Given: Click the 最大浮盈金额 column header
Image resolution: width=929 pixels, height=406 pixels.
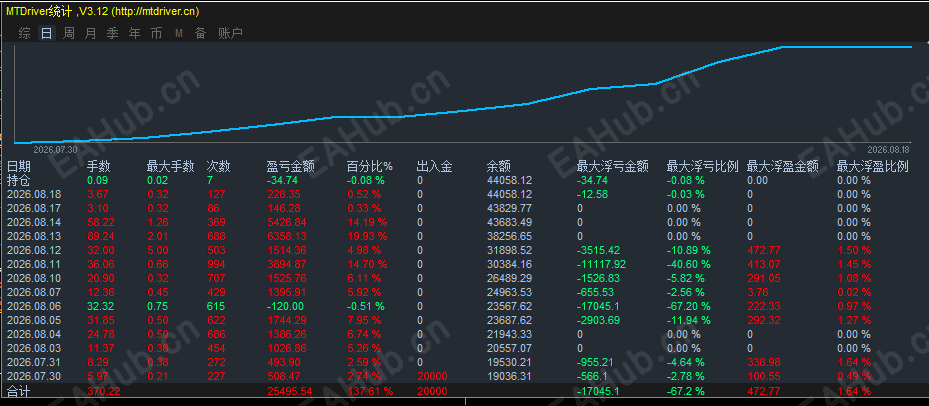Looking at the screenshot, I should click(783, 167).
